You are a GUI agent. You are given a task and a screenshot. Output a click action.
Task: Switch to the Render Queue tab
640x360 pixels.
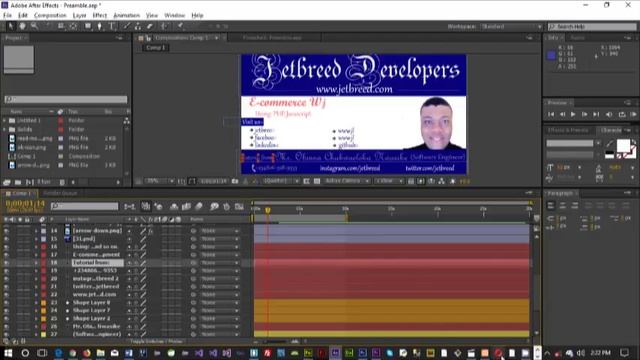pyautogui.click(x=60, y=193)
